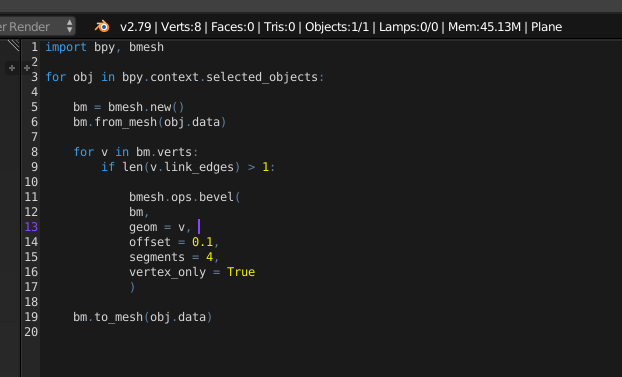Click the segments value 4
The width and height of the screenshot is (622, 377).
(x=209, y=257)
